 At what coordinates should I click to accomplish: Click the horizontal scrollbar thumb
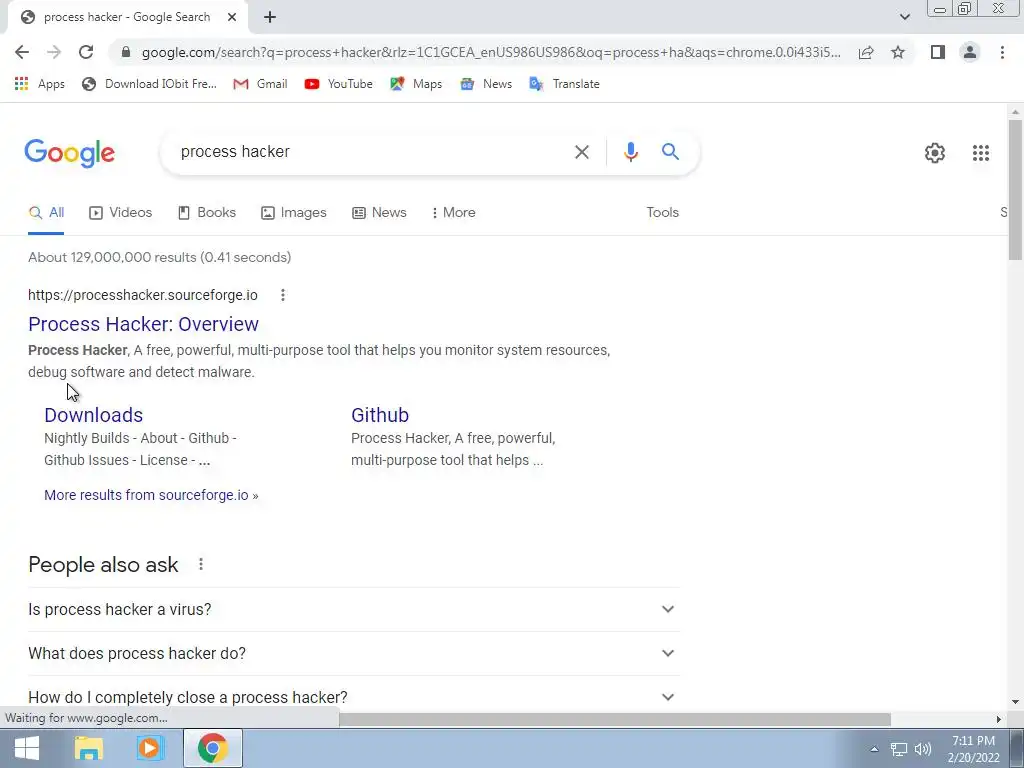point(615,719)
